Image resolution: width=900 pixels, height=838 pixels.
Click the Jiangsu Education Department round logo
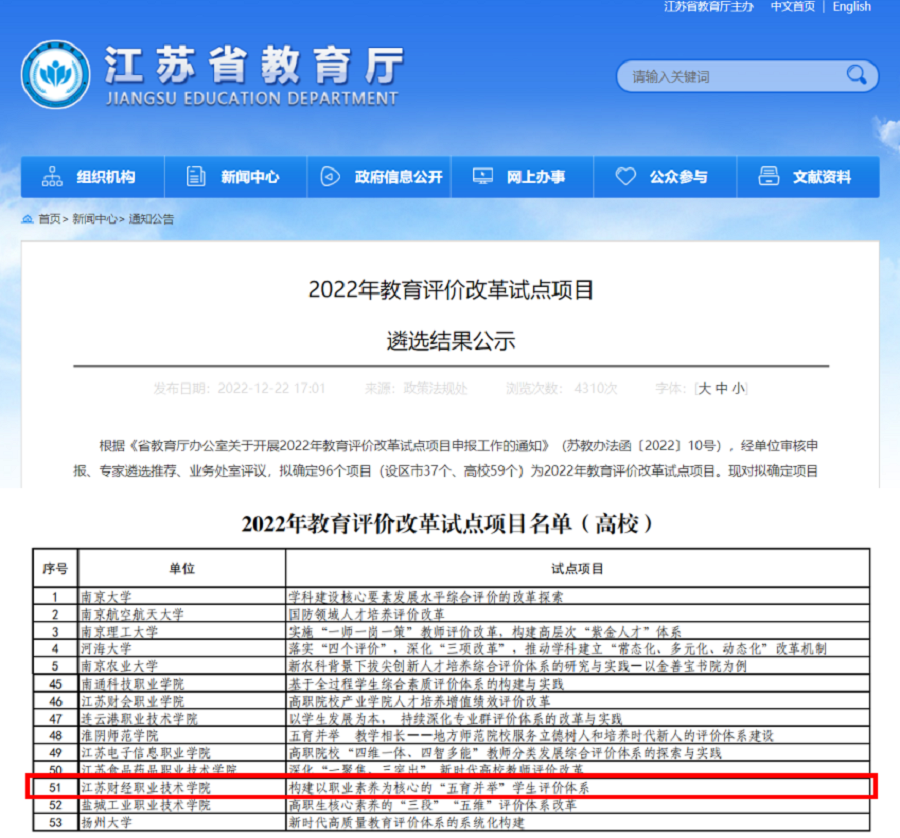tap(56, 75)
